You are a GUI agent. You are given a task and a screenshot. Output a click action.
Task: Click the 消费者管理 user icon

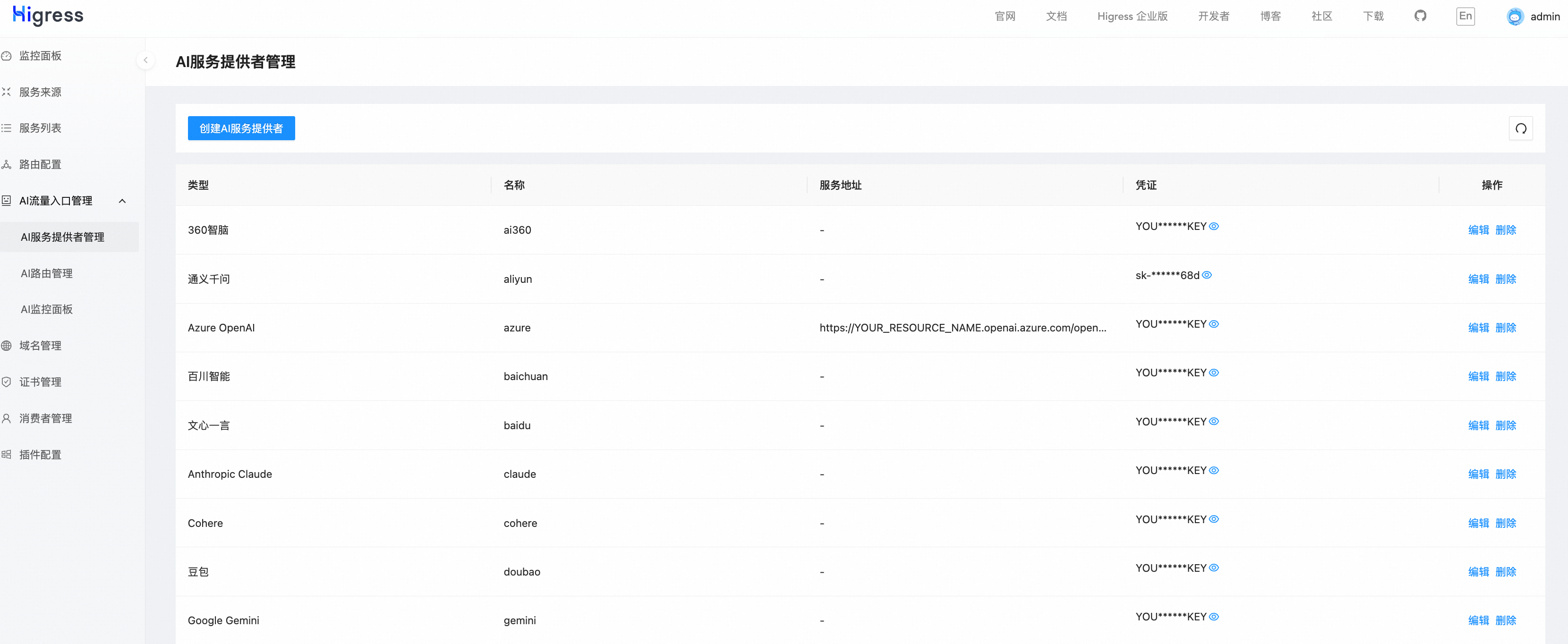(7, 418)
